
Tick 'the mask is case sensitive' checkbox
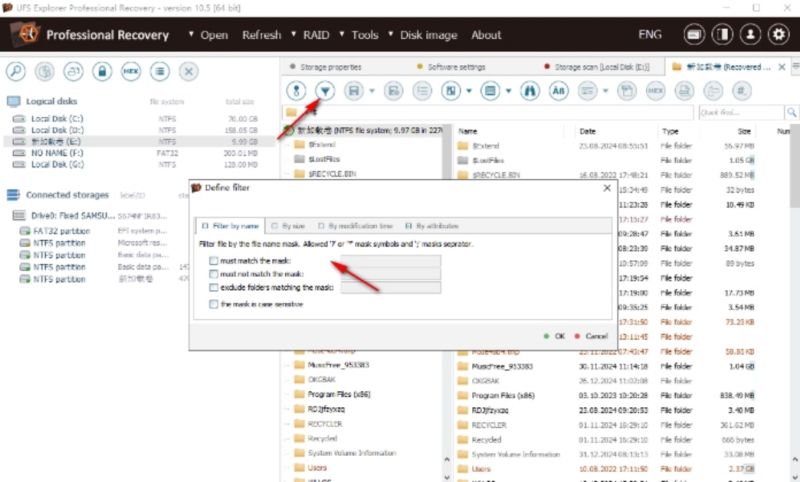pos(214,304)
